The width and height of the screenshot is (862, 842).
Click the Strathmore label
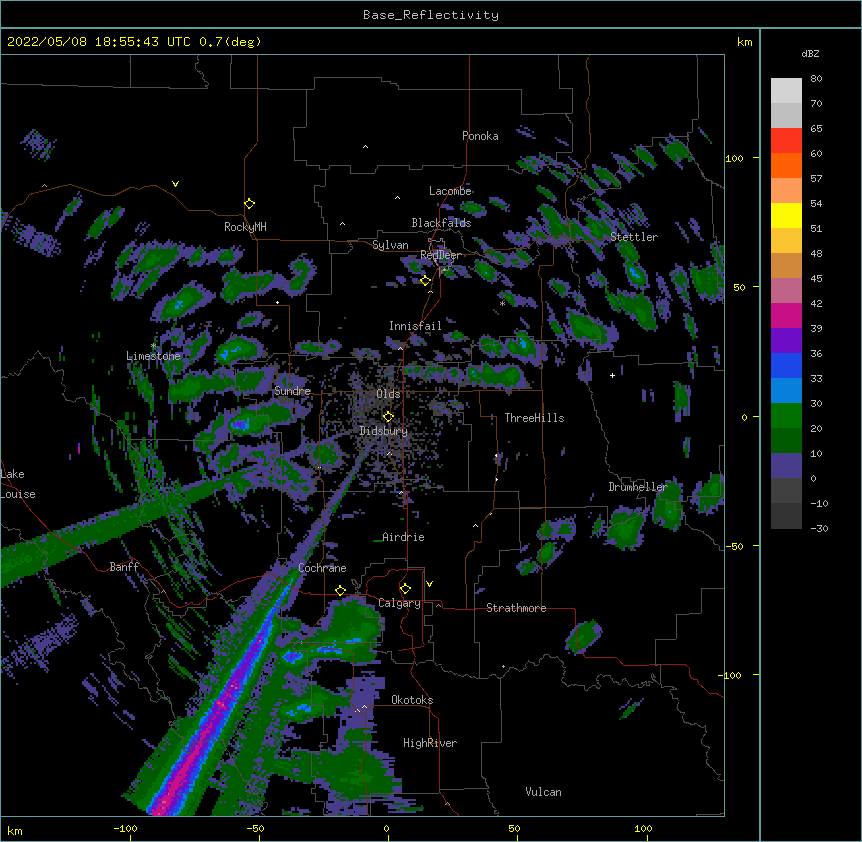516,608
